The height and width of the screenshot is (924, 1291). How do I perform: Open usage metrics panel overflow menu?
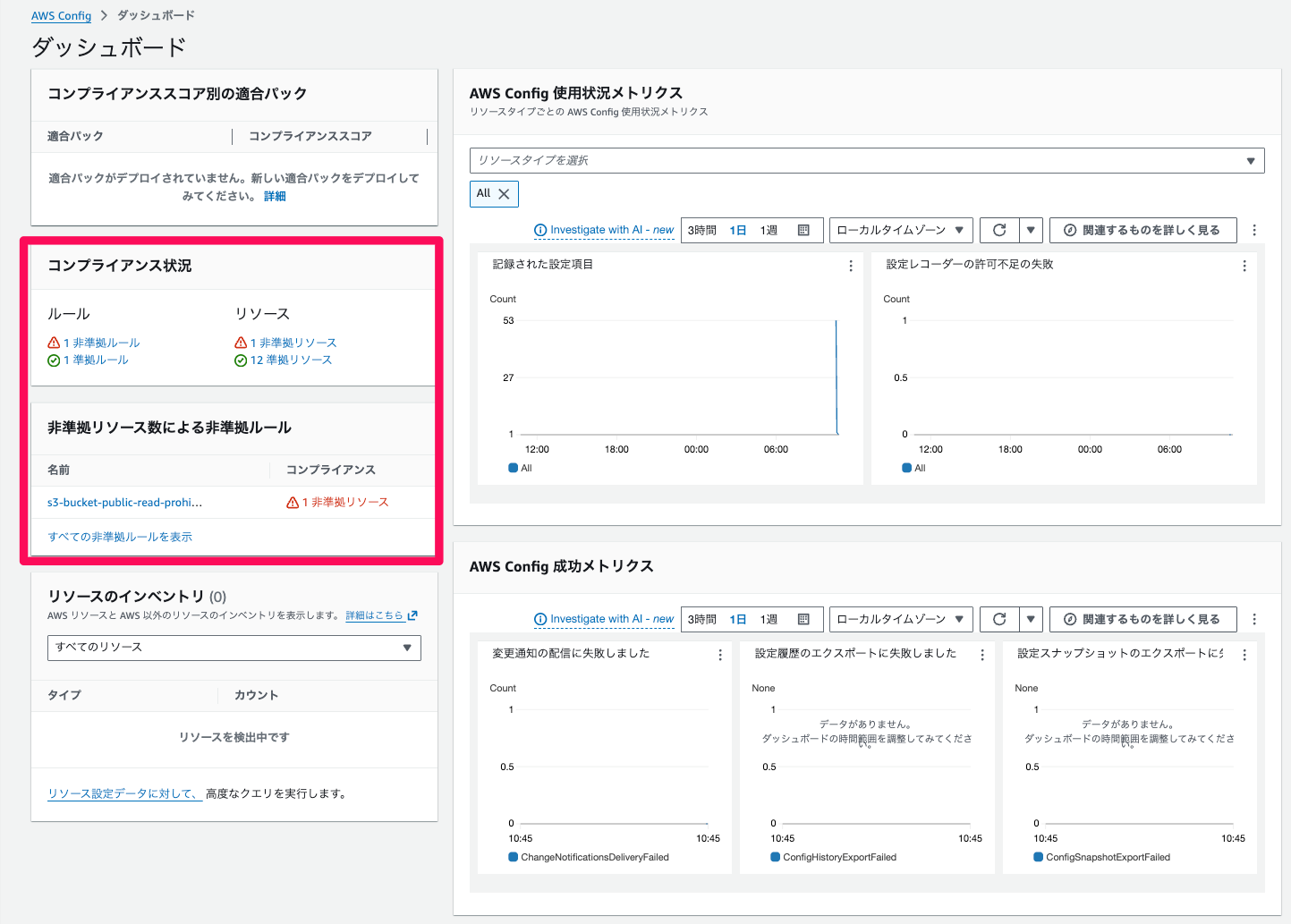(1254, 230)
